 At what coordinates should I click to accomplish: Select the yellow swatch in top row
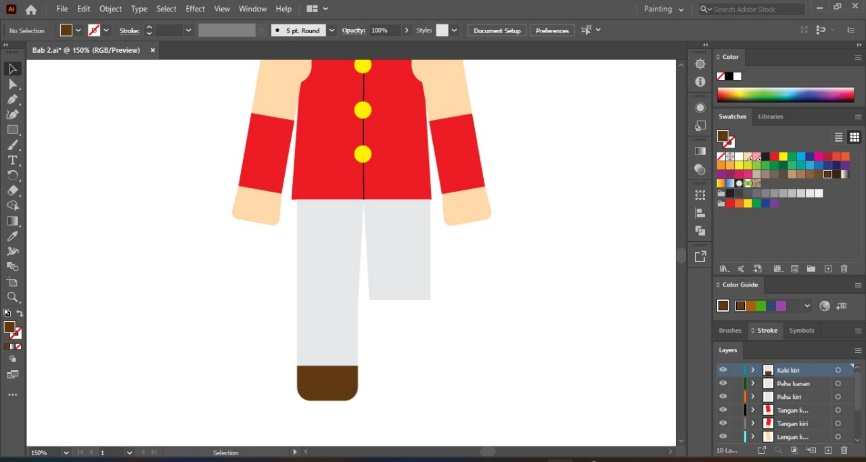pos(783,156)
